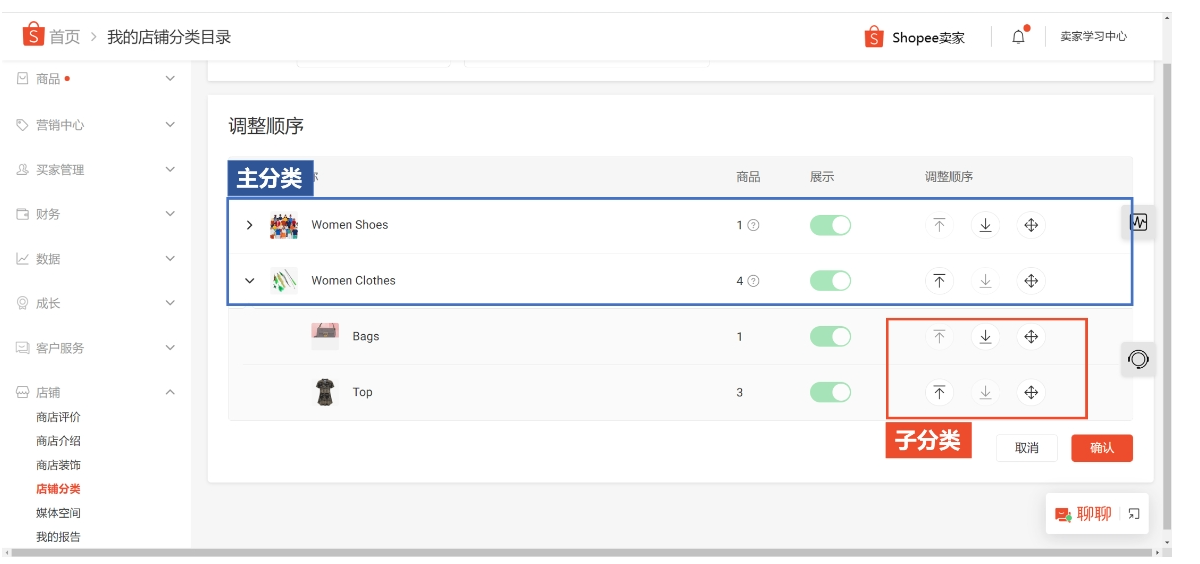Toggle display switch for Top subcategory

point(830,393)
